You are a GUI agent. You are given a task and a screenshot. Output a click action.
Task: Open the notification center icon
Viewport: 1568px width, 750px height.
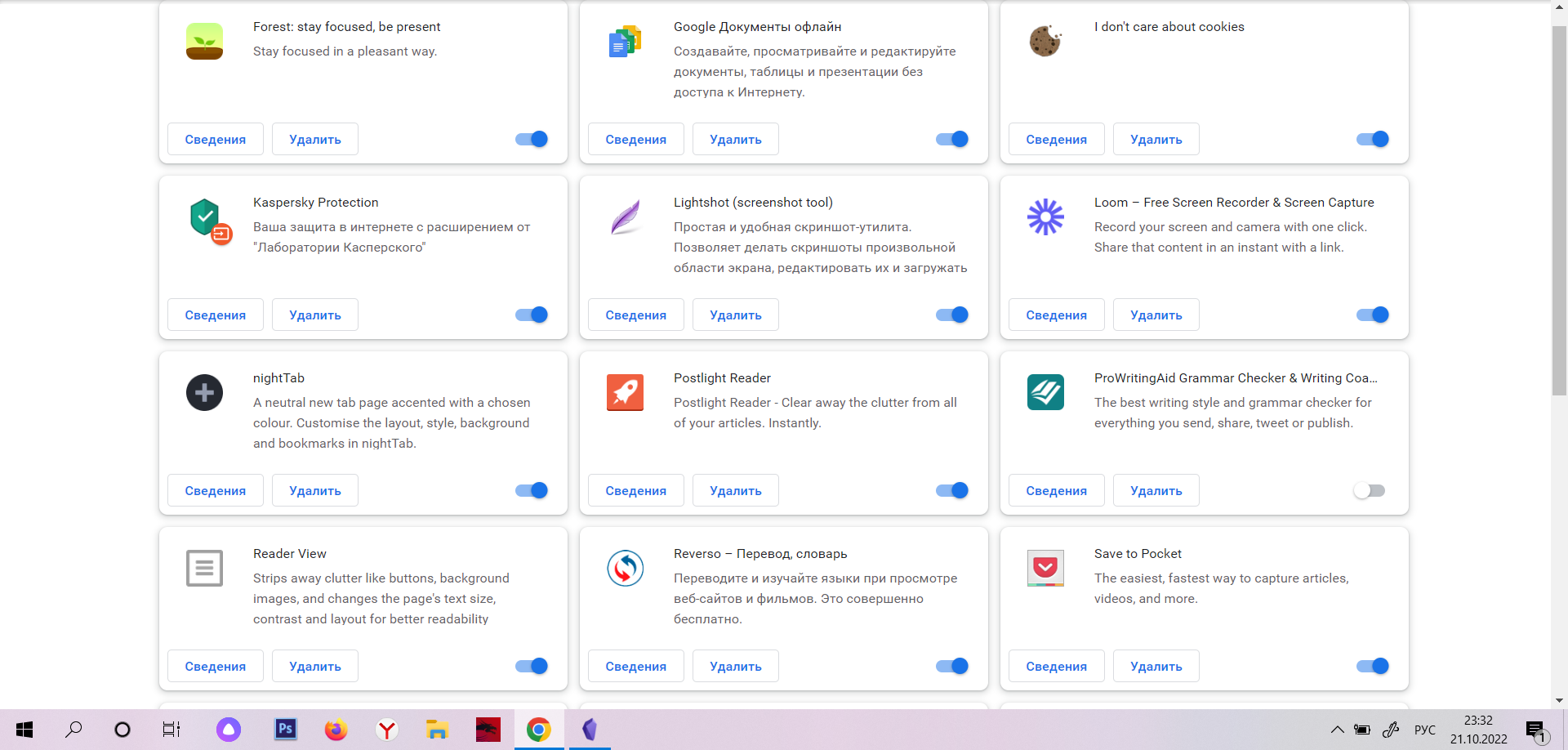point(1537,730)
